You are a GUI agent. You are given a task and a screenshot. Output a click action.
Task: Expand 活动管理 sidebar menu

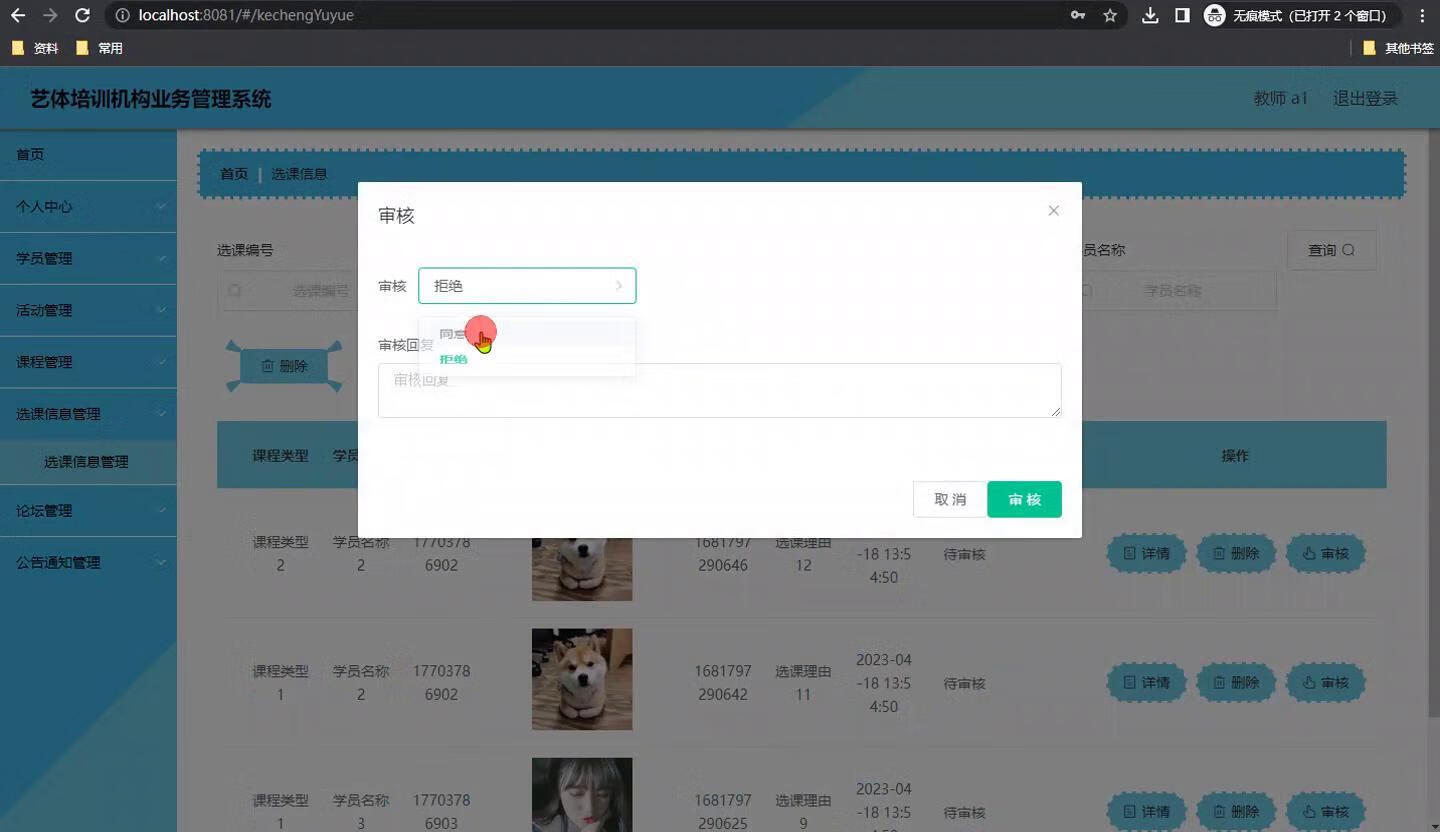click(x=88, y=311)
